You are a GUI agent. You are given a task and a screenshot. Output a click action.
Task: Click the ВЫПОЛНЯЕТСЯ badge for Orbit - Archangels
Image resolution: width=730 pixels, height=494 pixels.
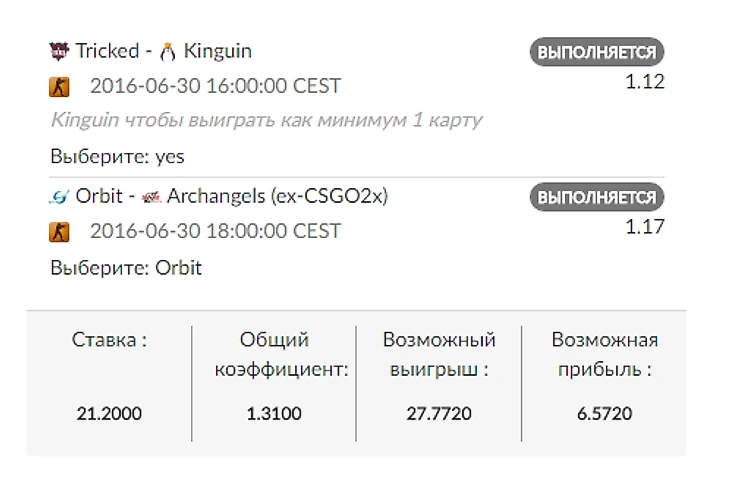click(x=597, y=197)
